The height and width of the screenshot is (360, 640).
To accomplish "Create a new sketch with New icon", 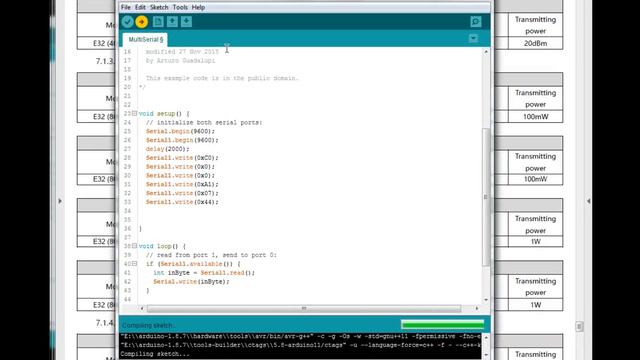I will pos(158,22).
